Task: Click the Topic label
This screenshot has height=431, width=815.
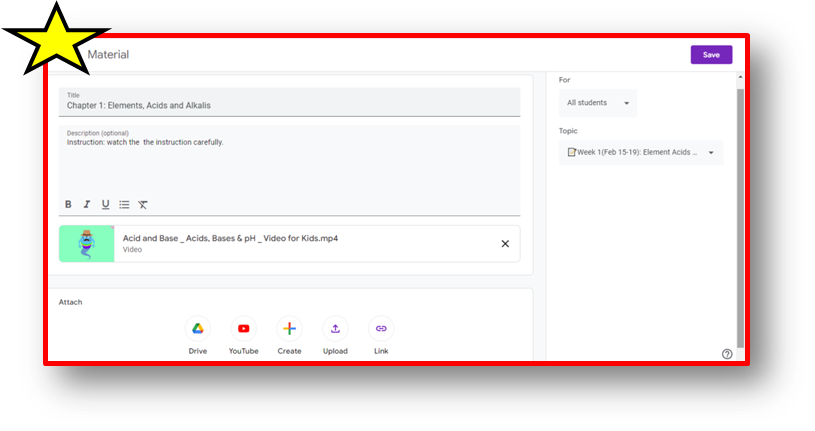Action: pyautogui.click(x=568, y=131)
